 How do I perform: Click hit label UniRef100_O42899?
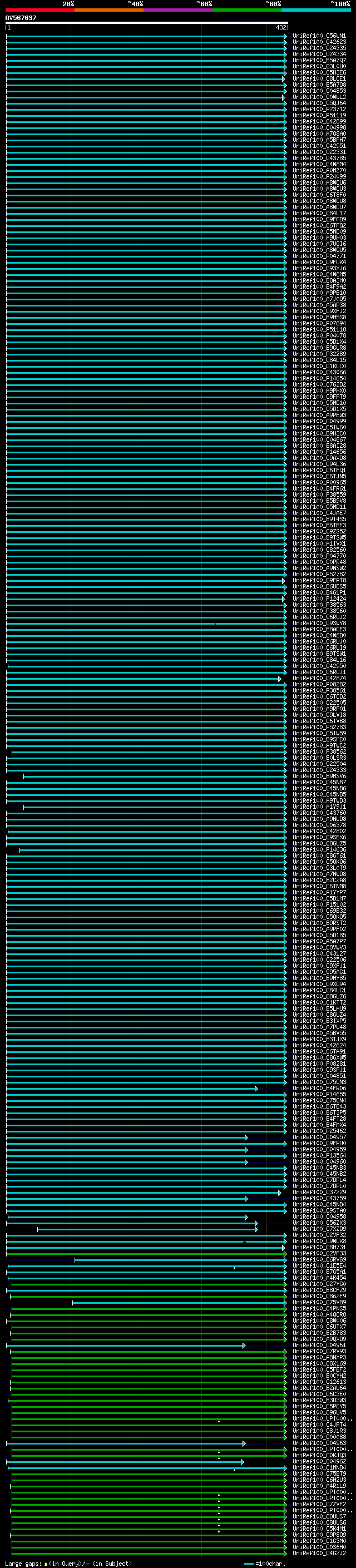319,121
